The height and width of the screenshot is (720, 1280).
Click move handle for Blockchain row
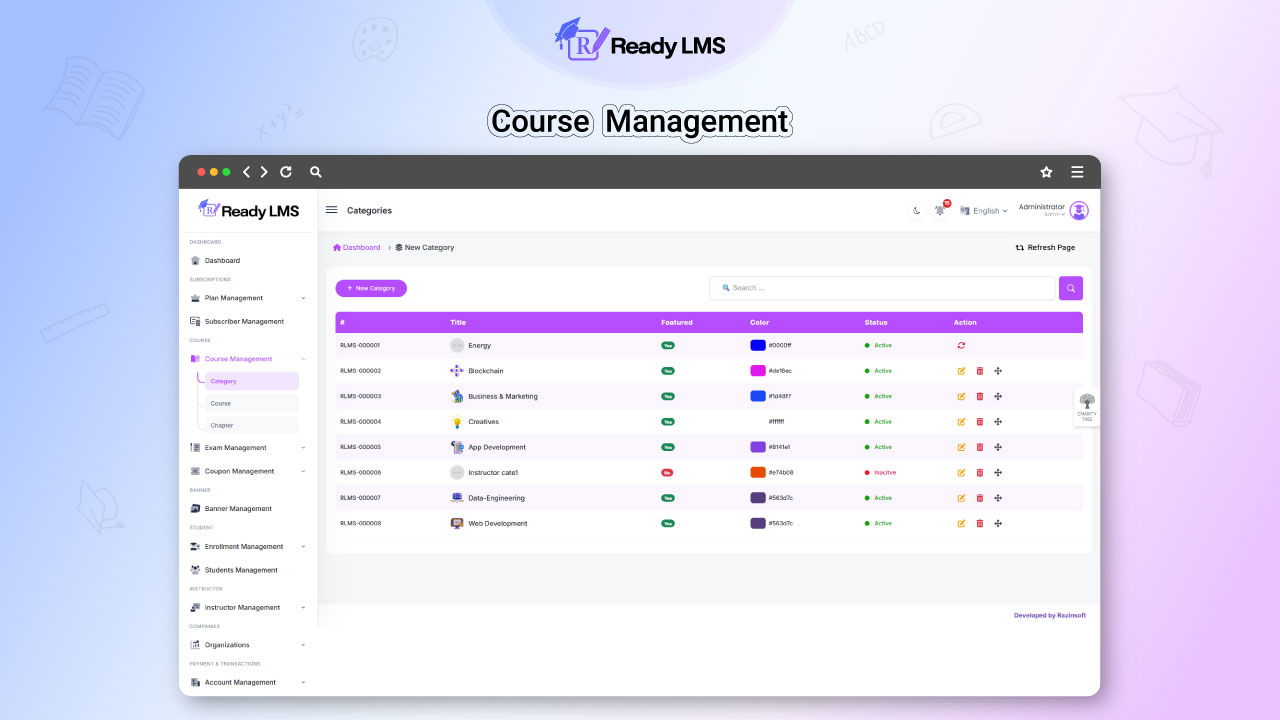998,371
